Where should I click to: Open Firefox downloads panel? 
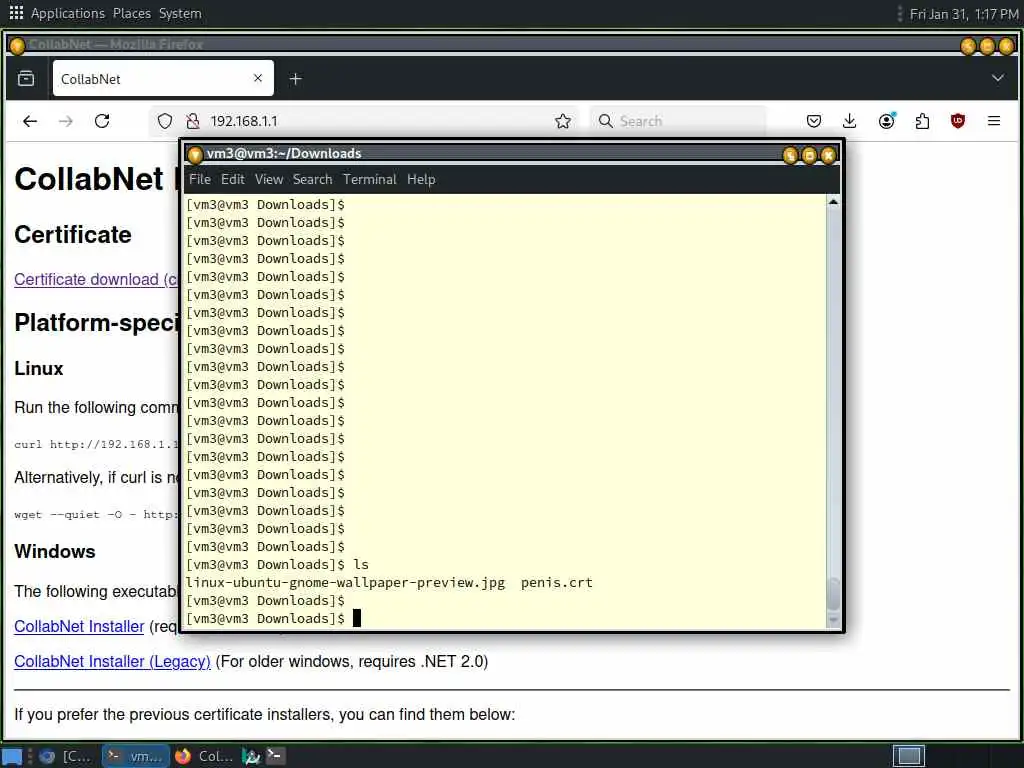tap(849, 121)
